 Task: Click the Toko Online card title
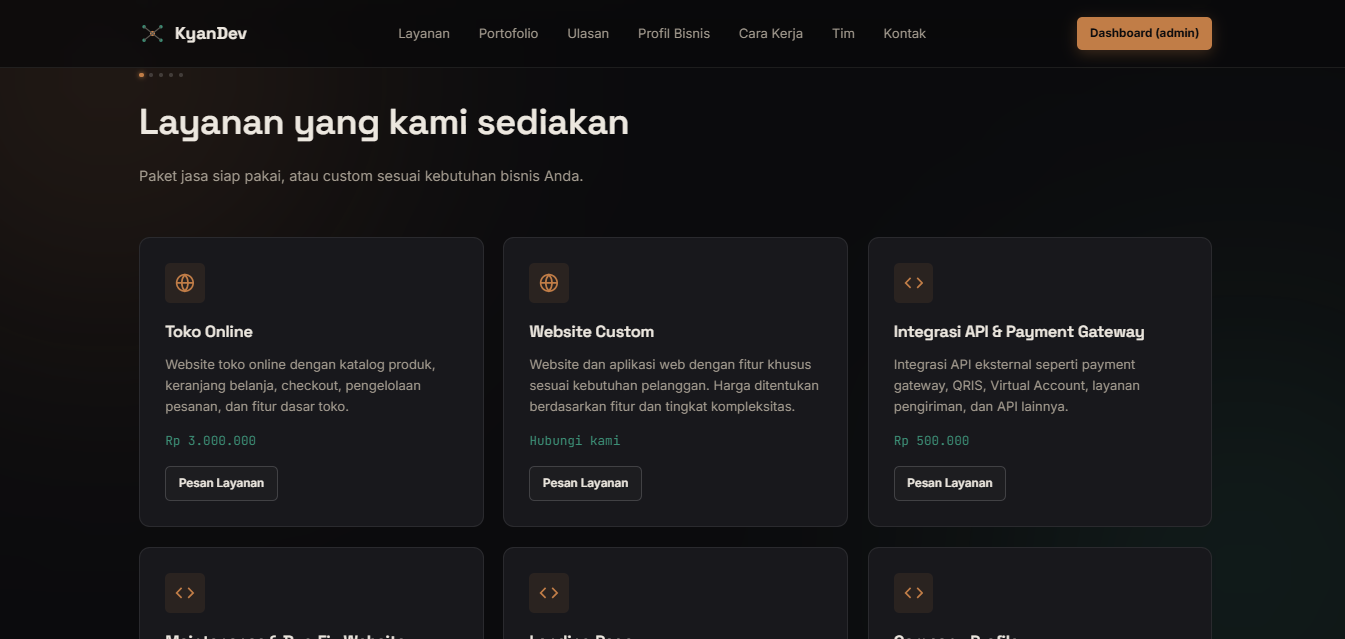tap(209, 331)
